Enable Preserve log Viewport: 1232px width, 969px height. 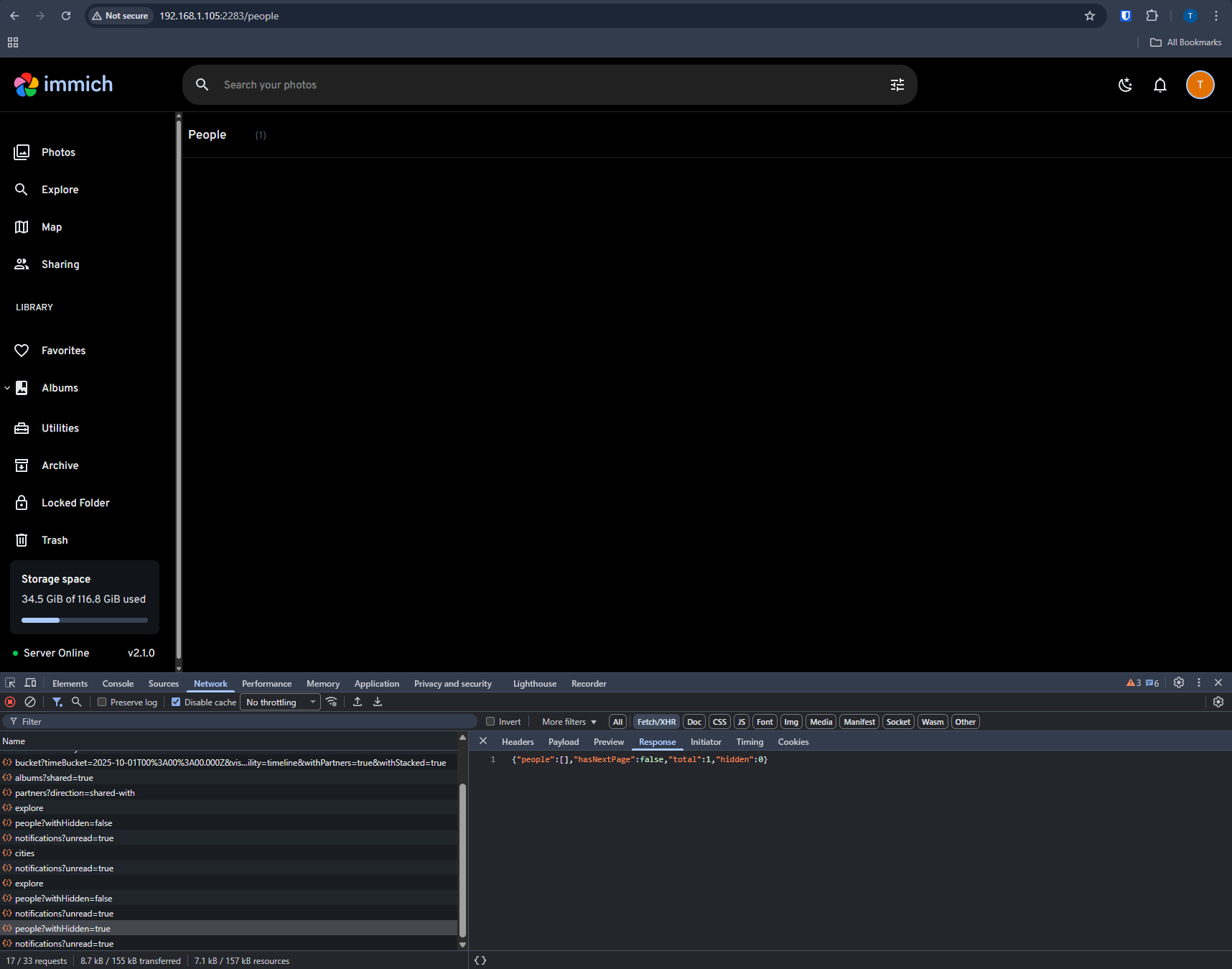[x=102, y=702]
